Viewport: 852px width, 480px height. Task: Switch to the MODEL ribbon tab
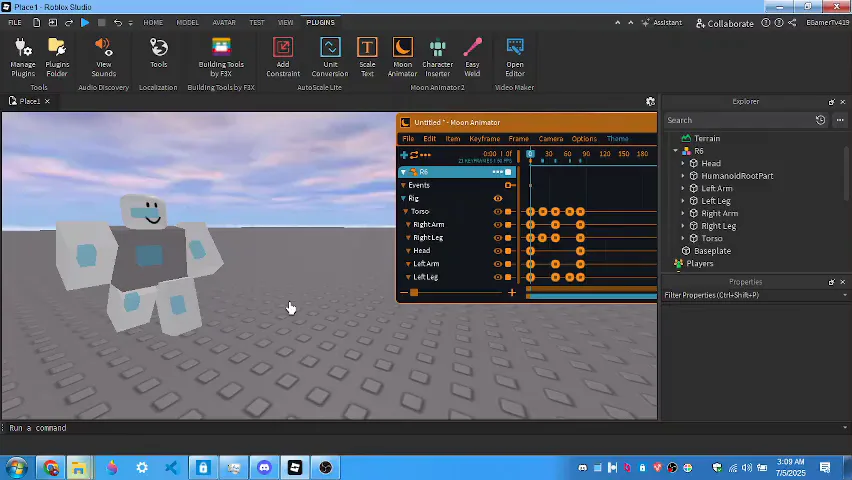[187, 23]
